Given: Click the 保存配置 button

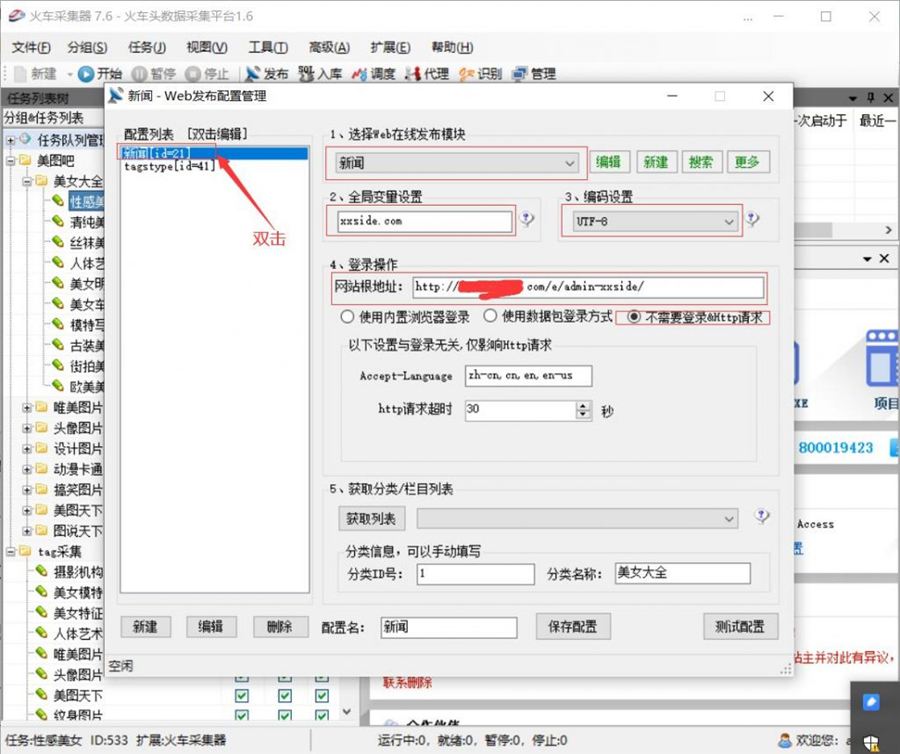Looking at the screenshot, I should click(572, 627).
